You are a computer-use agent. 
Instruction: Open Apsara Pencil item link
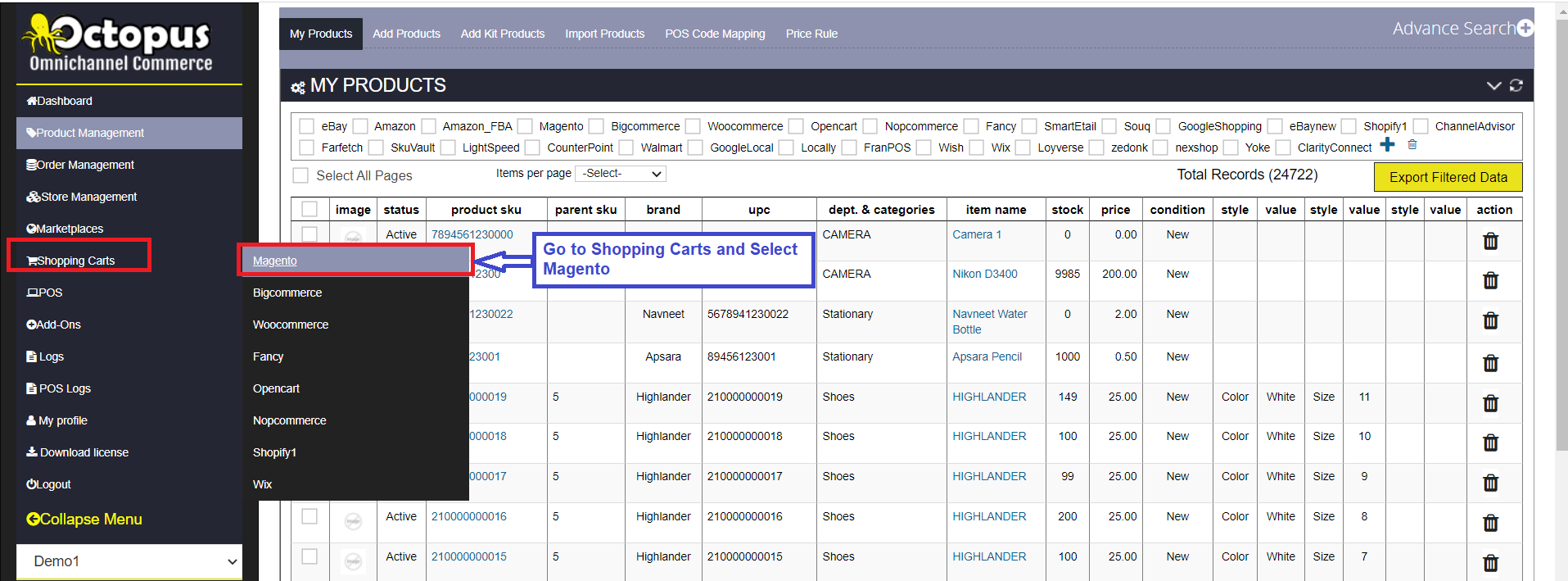(987, 356)
